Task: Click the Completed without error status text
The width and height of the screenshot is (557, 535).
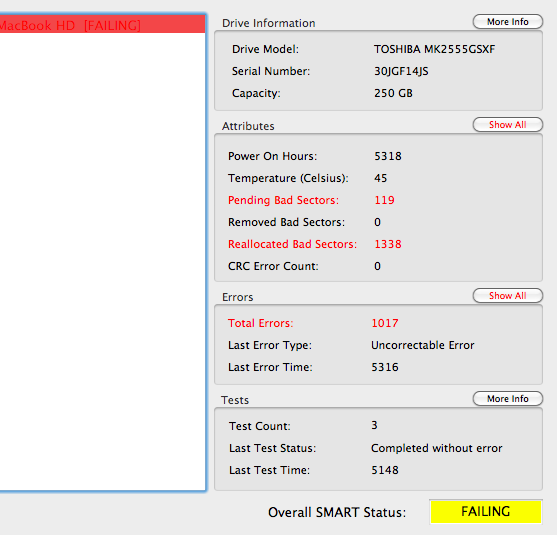Action: click(437, 448)
